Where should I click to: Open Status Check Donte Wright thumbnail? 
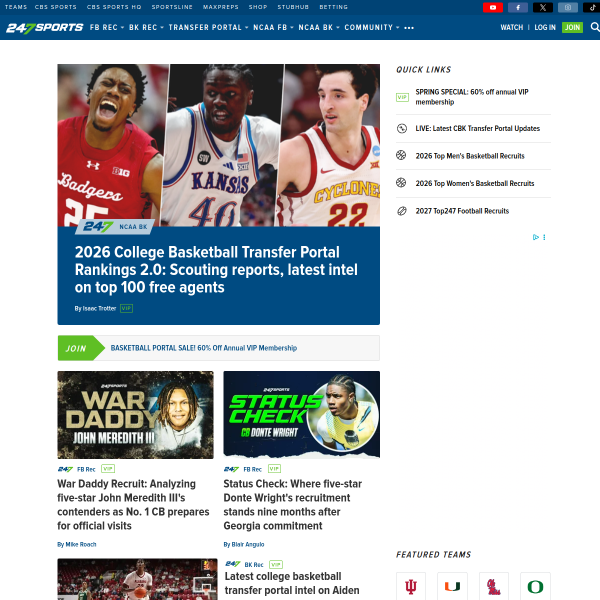[x=302, y=414]
